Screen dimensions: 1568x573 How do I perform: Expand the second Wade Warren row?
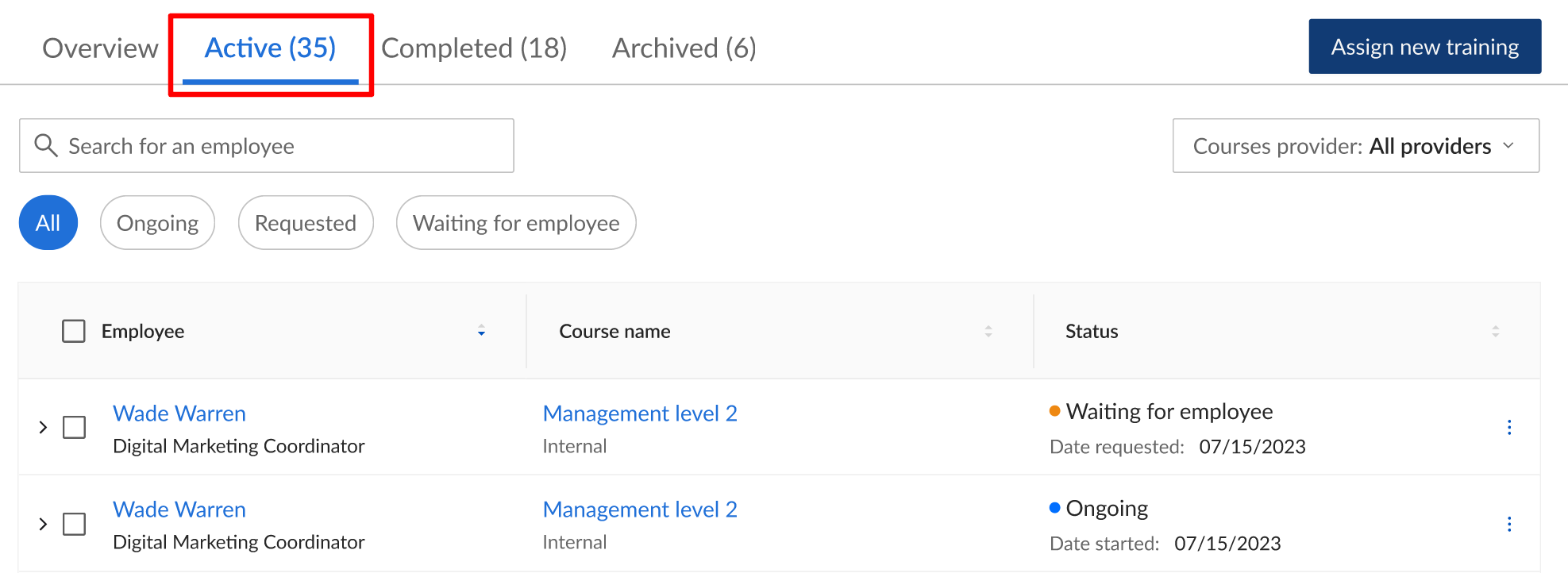coord(43,525)
